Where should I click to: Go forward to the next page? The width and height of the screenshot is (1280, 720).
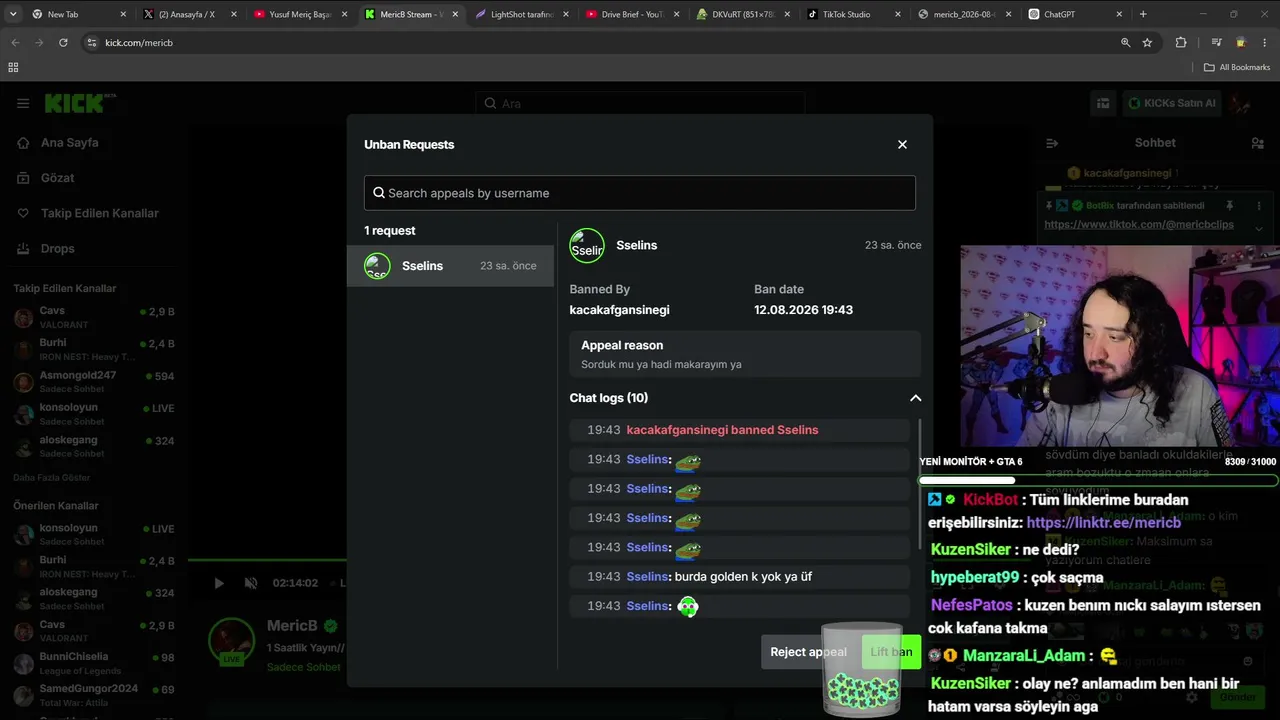pos(39,43)
